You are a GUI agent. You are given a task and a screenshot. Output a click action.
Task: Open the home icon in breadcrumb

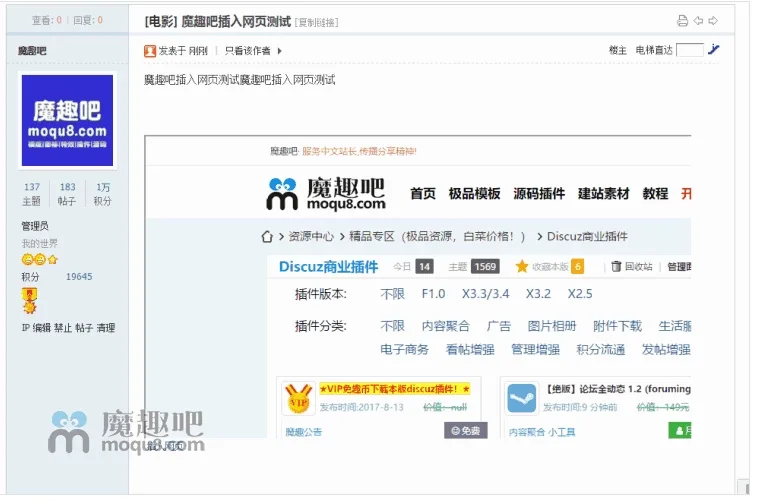267,236
